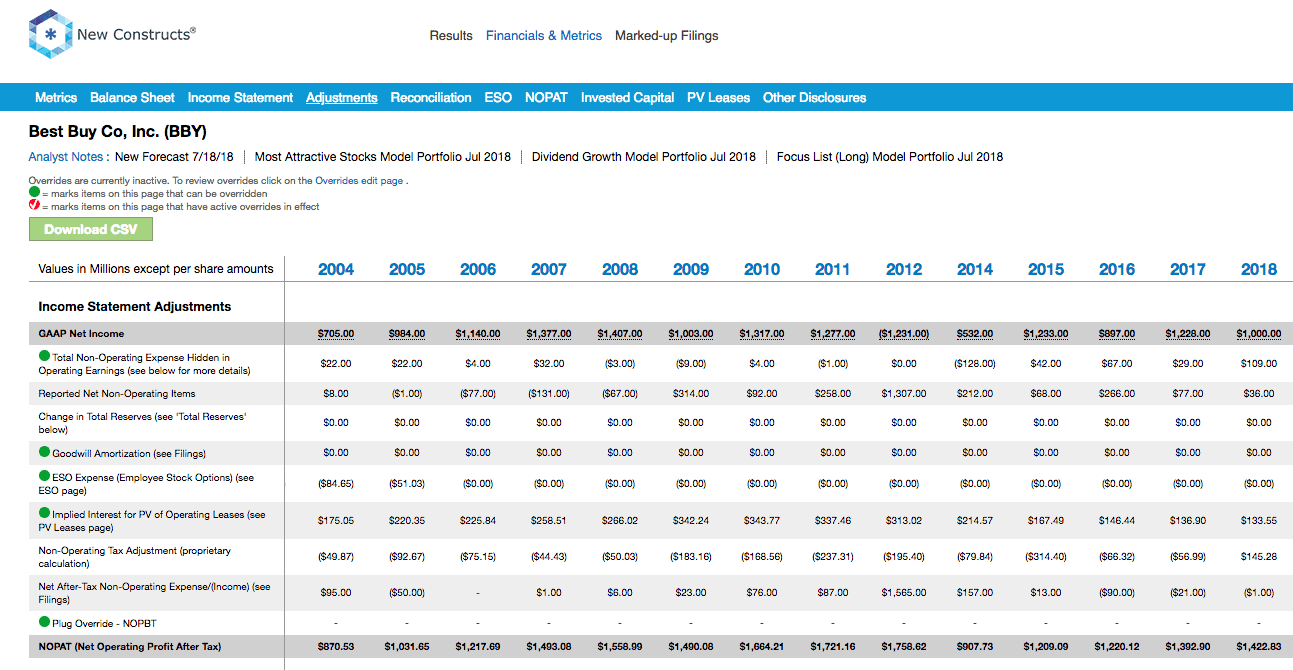
Task: Click green override dot for Implied Interest
Action: point(44,514)
